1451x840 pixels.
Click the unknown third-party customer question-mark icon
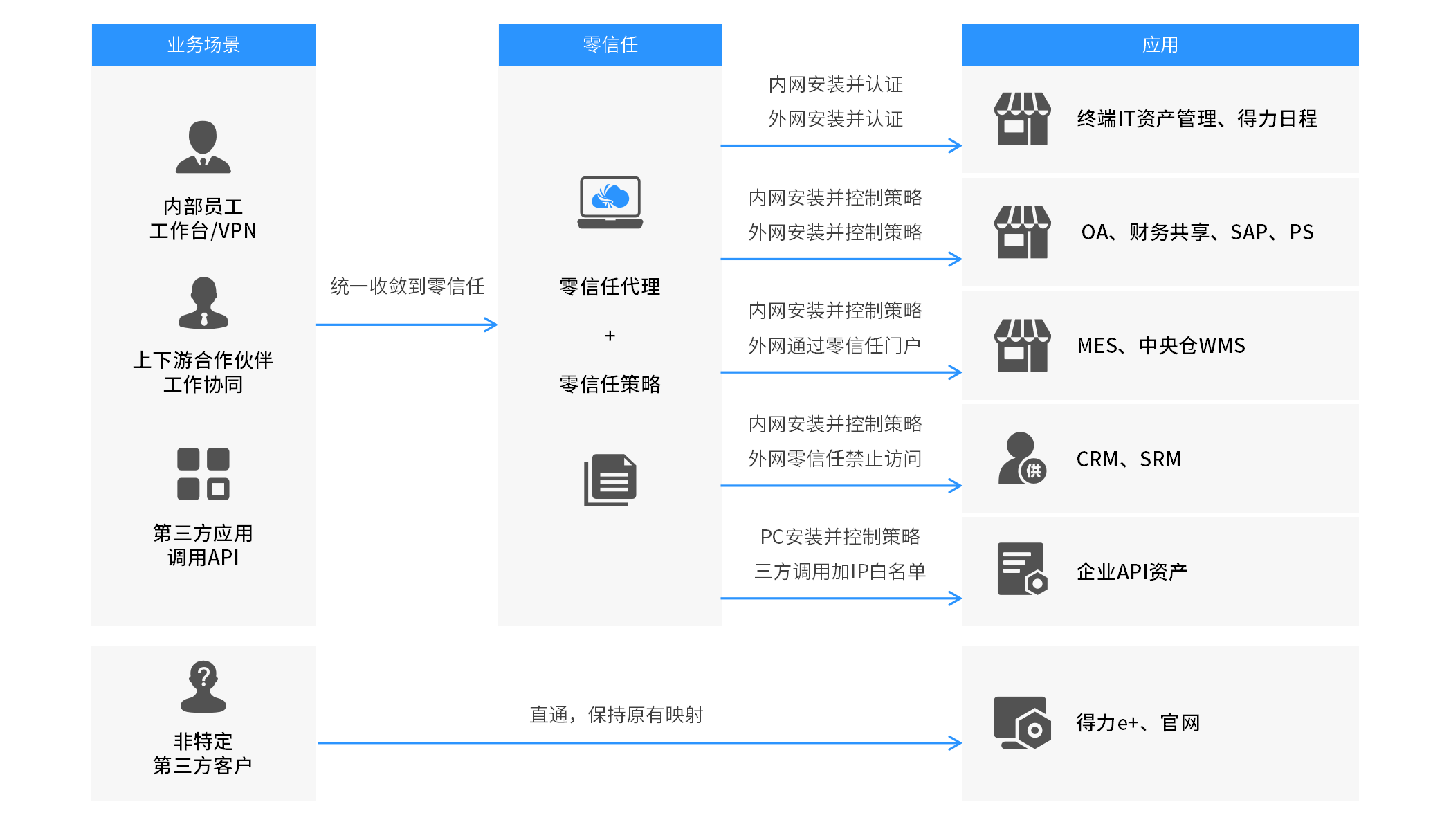tap(203, 686)
